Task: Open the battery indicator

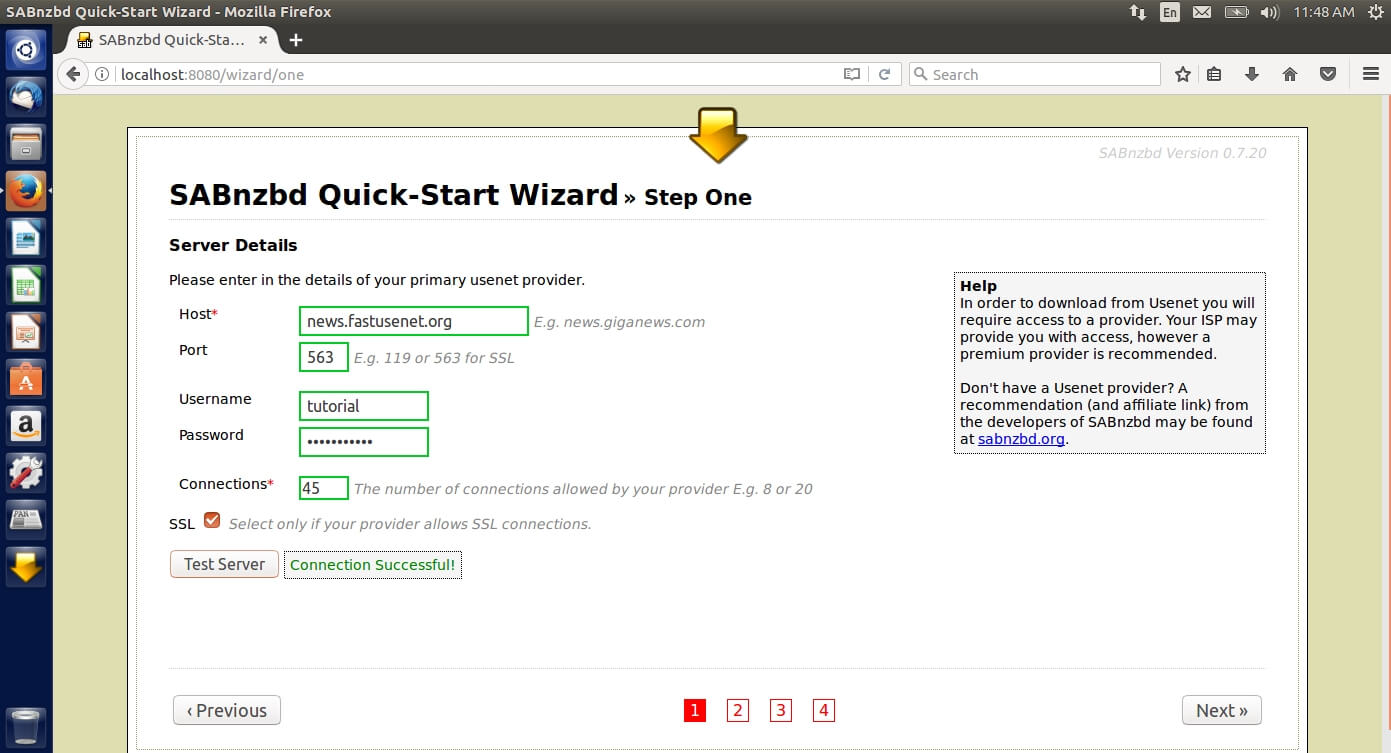Action: coord(1237,12)
